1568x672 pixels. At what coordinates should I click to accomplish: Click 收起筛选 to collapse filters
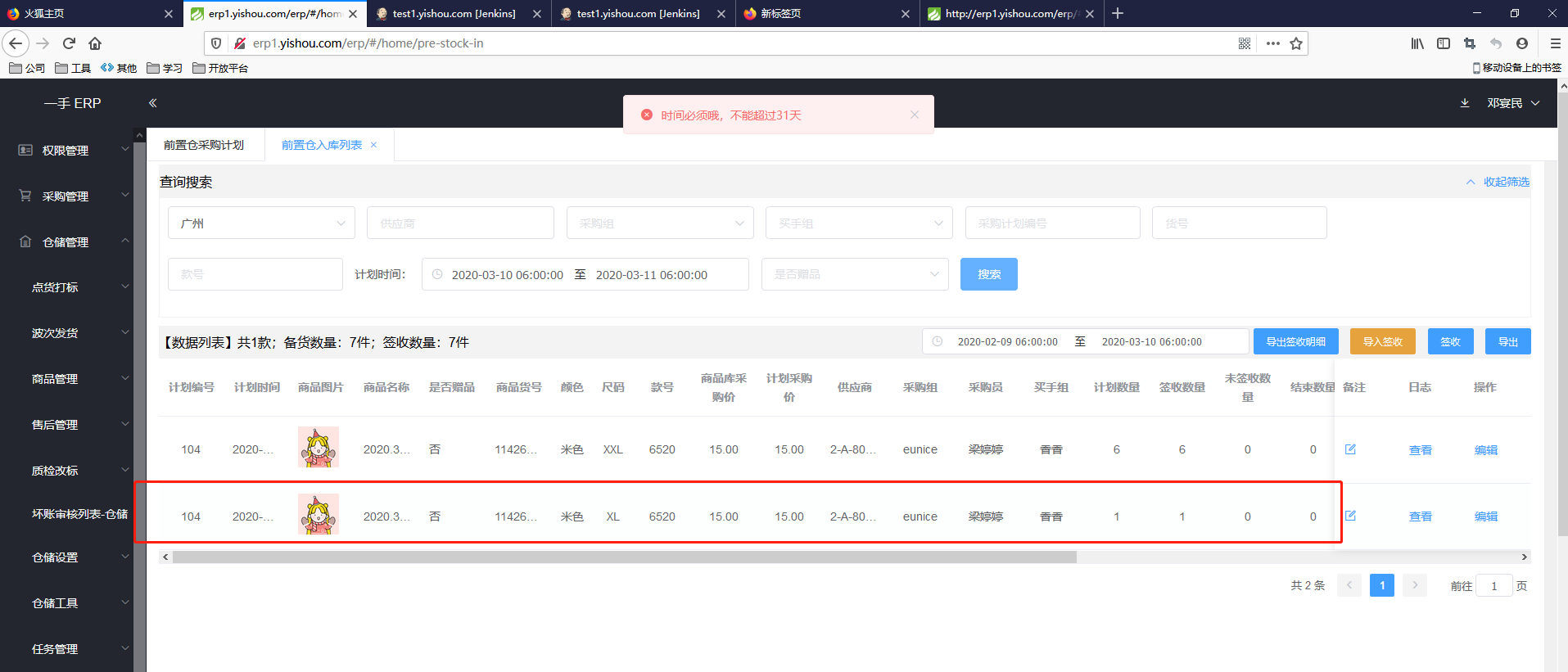click(x=1498, y=182)
